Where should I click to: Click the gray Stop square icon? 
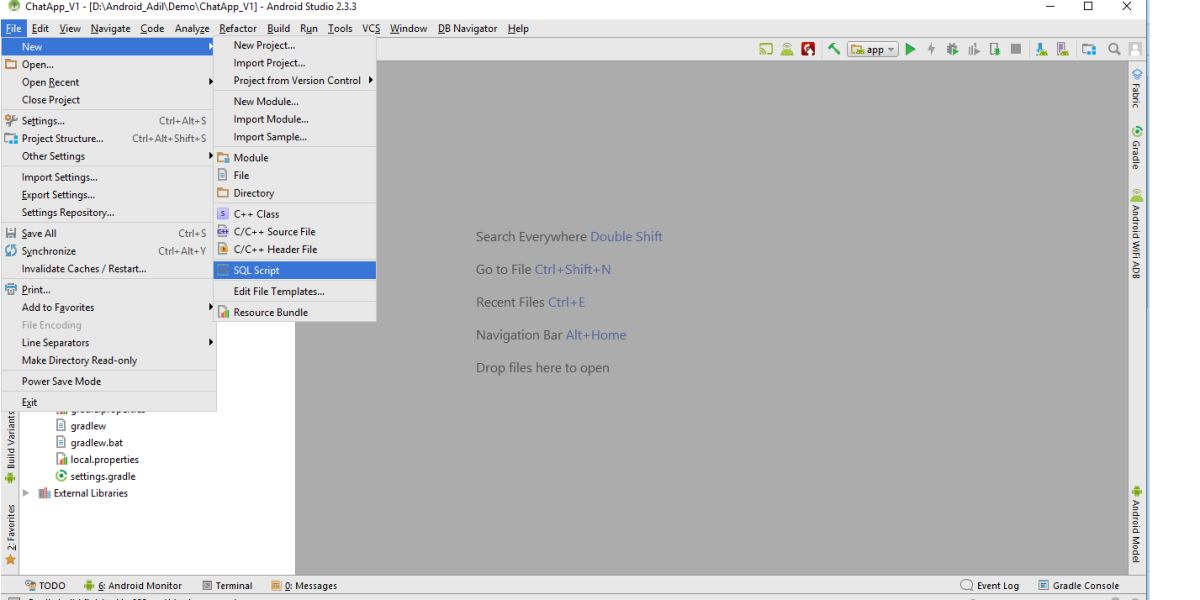click(1016, 49)
